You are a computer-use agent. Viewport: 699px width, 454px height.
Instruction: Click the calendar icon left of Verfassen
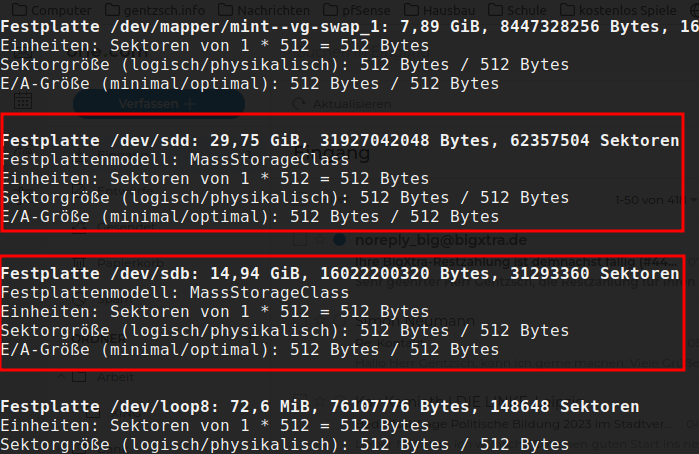coord(23,102)
